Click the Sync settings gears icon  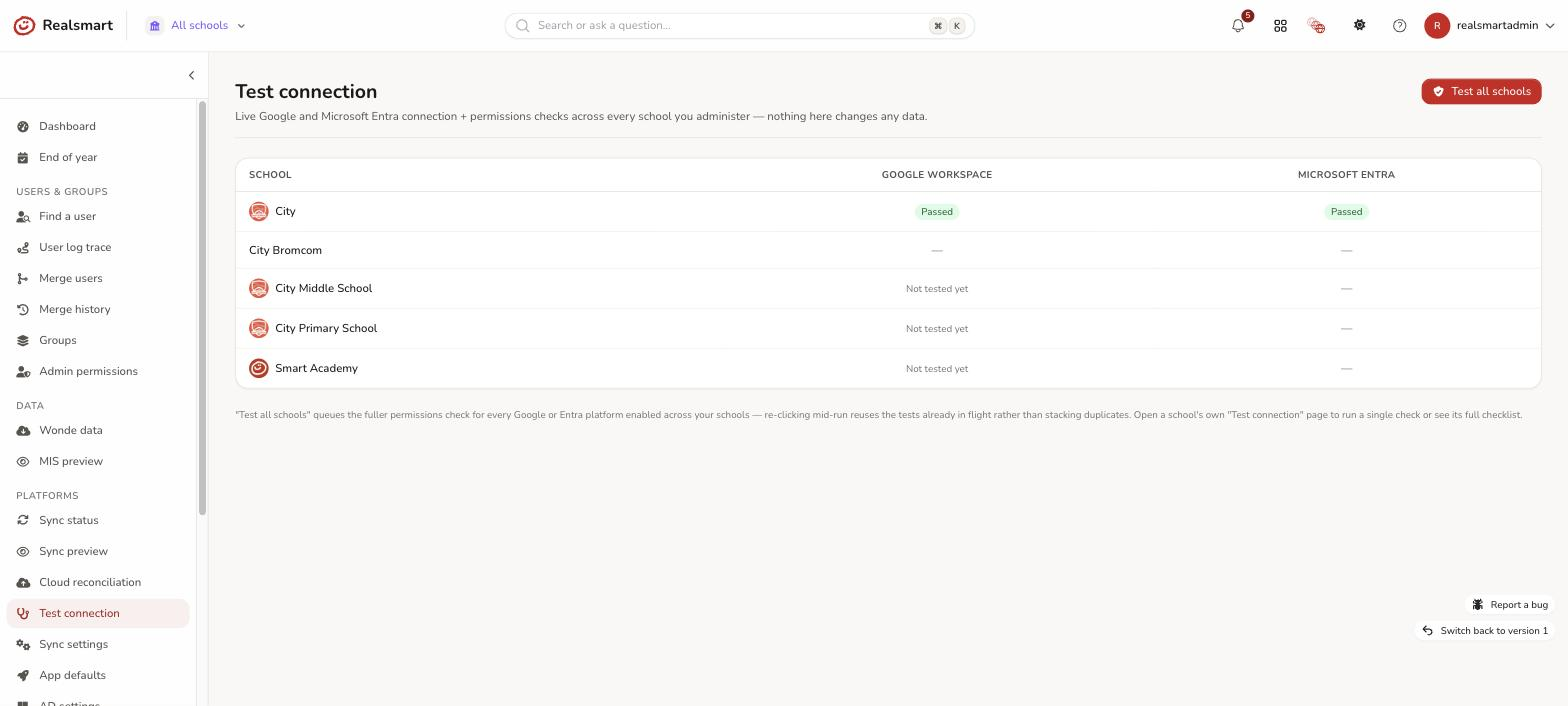(x=23, y=644)
